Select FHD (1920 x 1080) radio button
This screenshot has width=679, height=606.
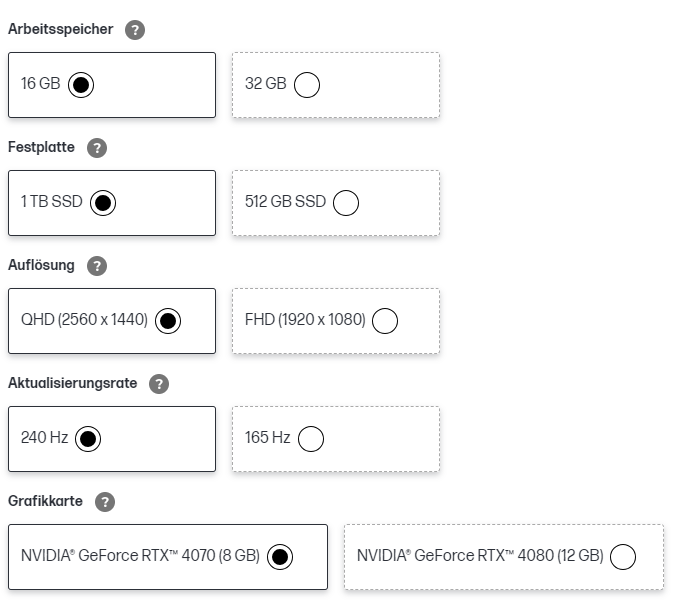pos(384,321)
